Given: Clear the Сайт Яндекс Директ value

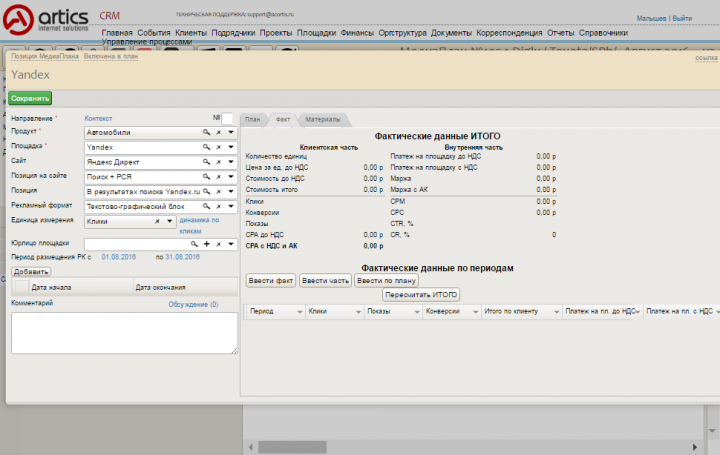Looking at the screenshot, I should click(x=219, y=162).
